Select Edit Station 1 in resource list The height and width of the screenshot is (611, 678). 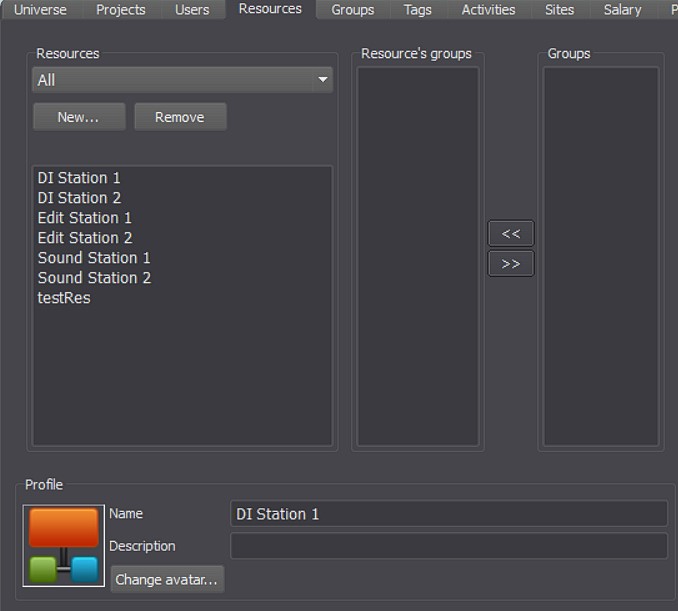point(182,218)
